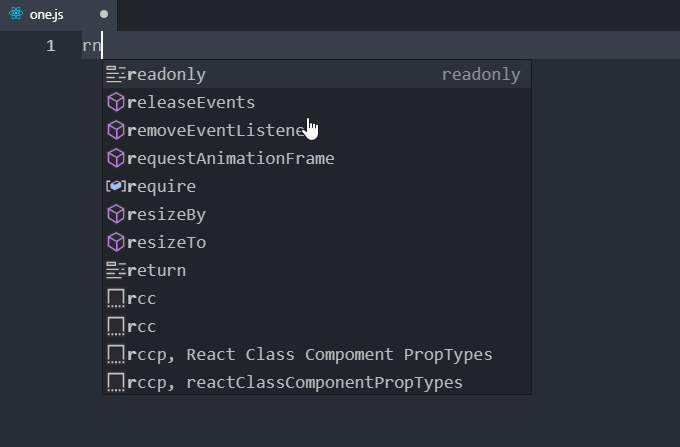This screenshot has width=680, height=447.
Task: Choose the require suggestion
Action: pos(162,186)
